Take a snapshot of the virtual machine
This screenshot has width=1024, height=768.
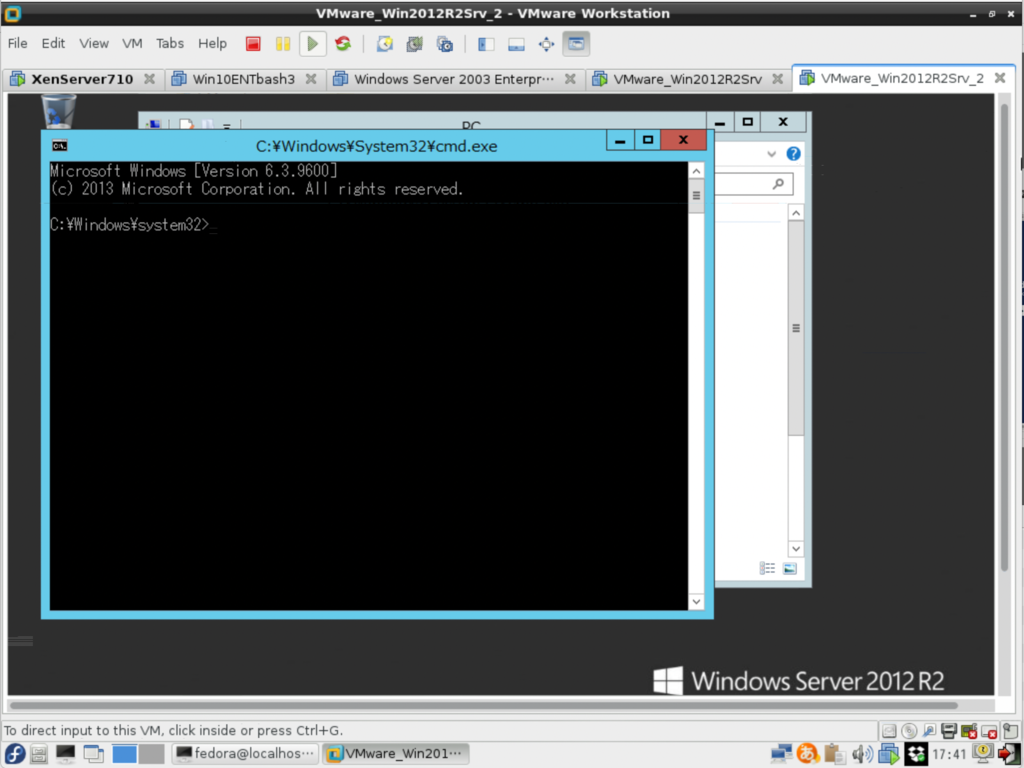point(385,44)
